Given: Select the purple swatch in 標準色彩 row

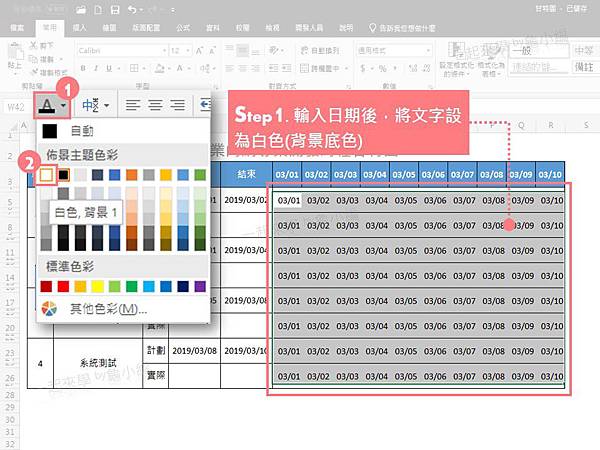Looking at the screenshot, I should pos(200,286).
